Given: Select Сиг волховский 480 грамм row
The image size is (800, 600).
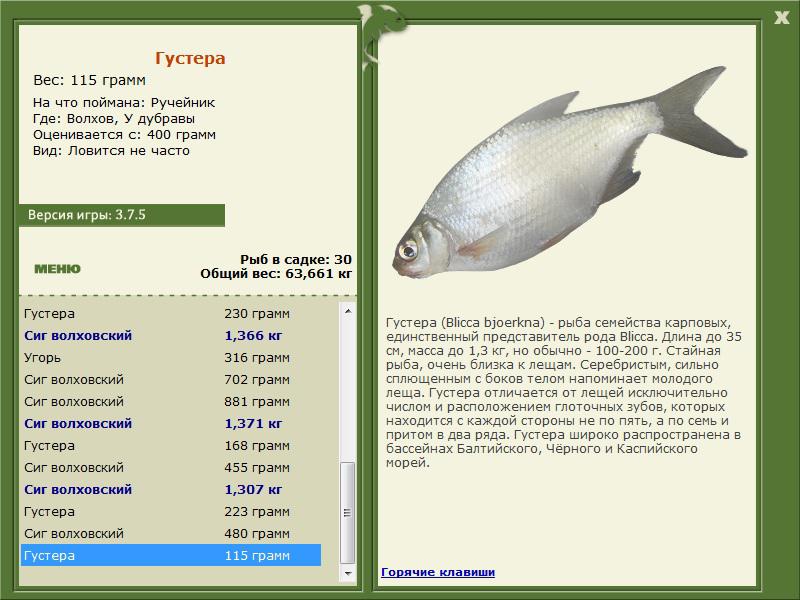Looking at the screenshot, I should click(171, 533).
